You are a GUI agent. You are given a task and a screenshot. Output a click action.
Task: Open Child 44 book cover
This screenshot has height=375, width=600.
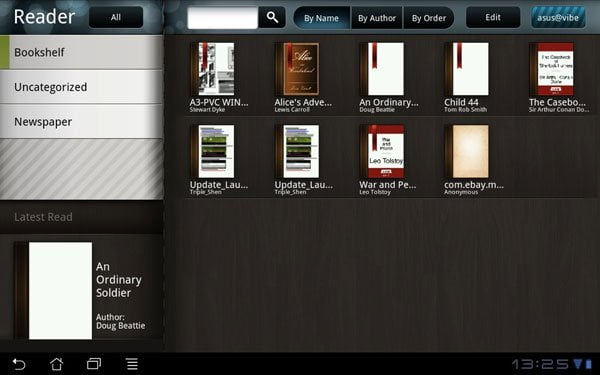click(467, 69)
